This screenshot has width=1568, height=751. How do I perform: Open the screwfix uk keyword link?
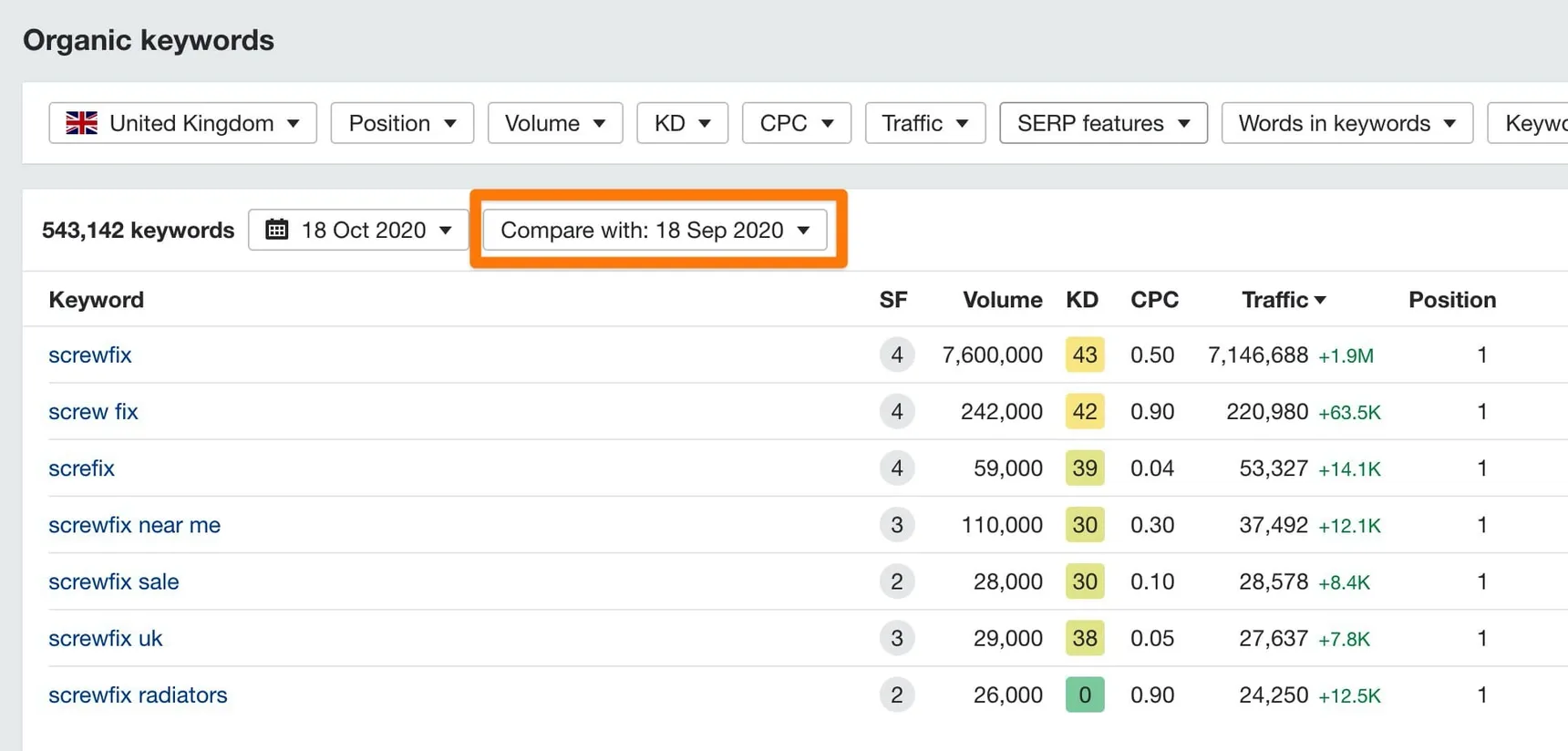pyautogui.click(x=105, y=638)
